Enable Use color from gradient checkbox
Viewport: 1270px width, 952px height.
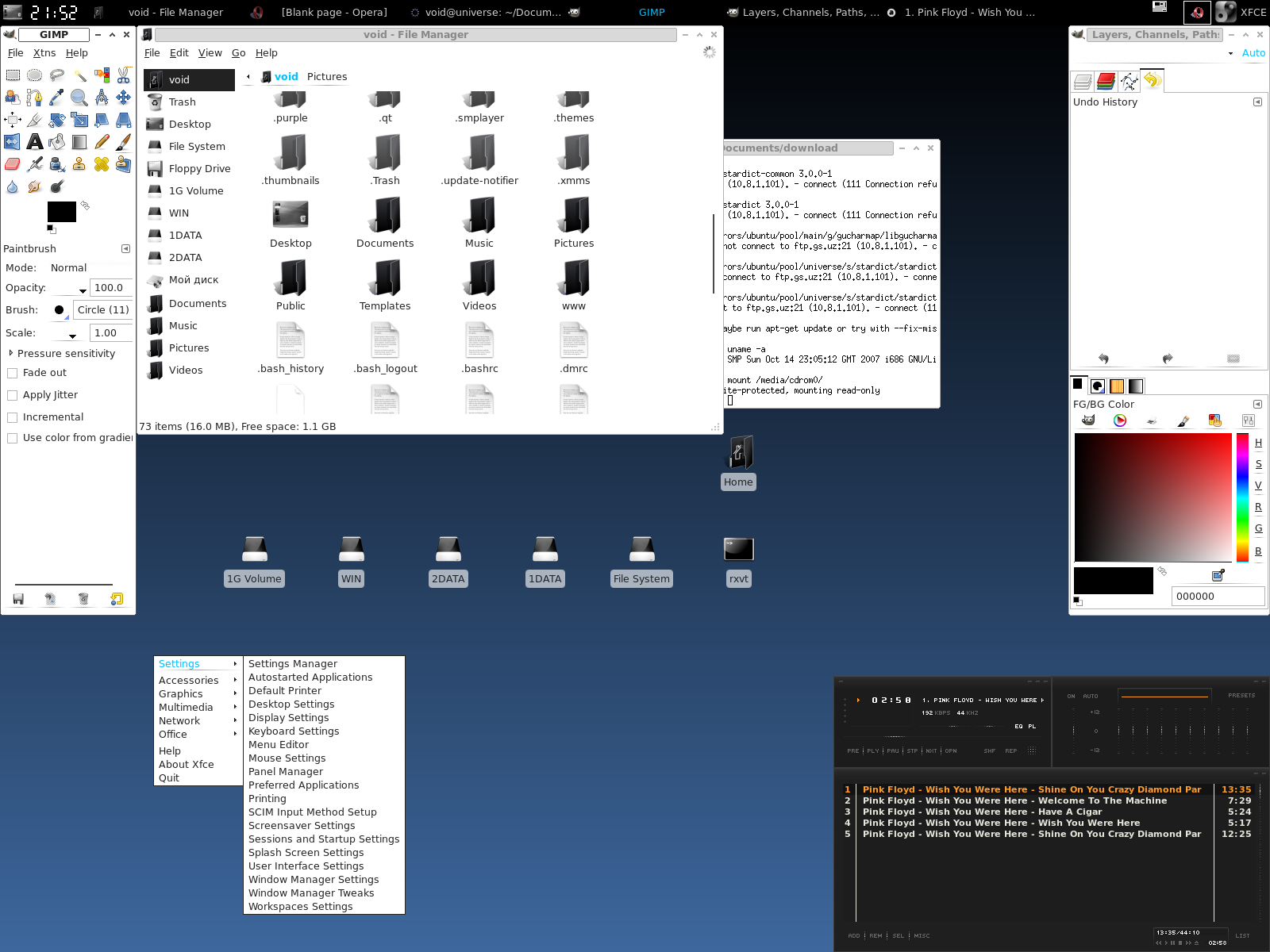[12, 438]
